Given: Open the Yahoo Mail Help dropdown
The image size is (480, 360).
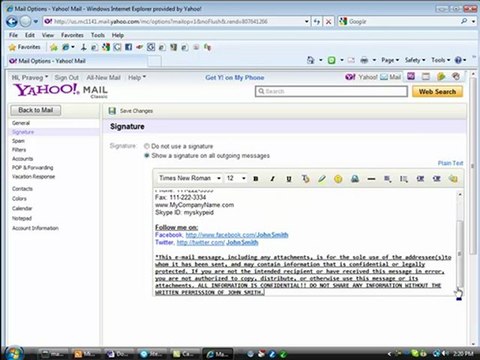Looking at the screenshot, I should 137,78.
